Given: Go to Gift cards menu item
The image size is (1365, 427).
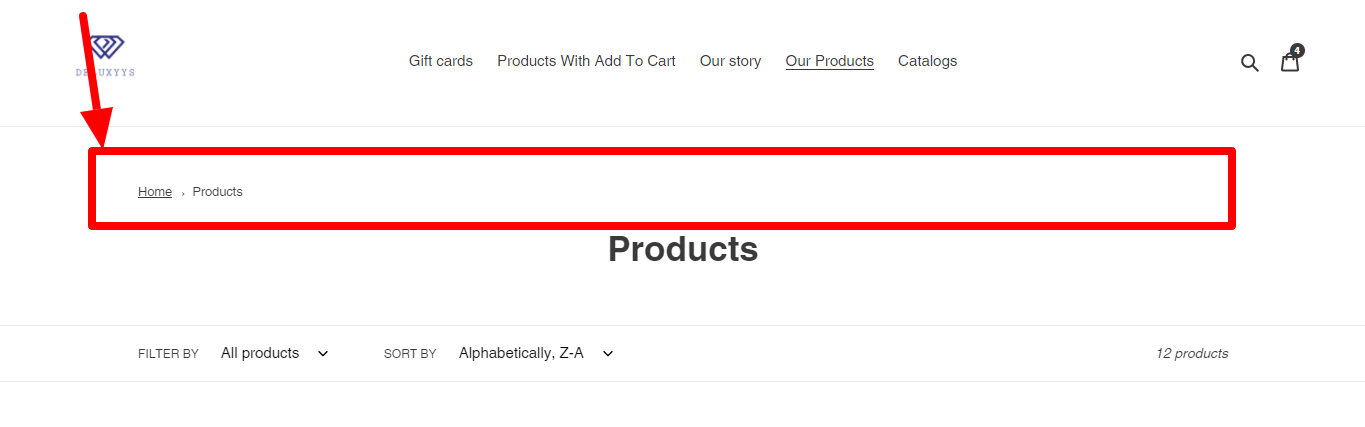Looking at the screenshot, I should pos(441,61).
